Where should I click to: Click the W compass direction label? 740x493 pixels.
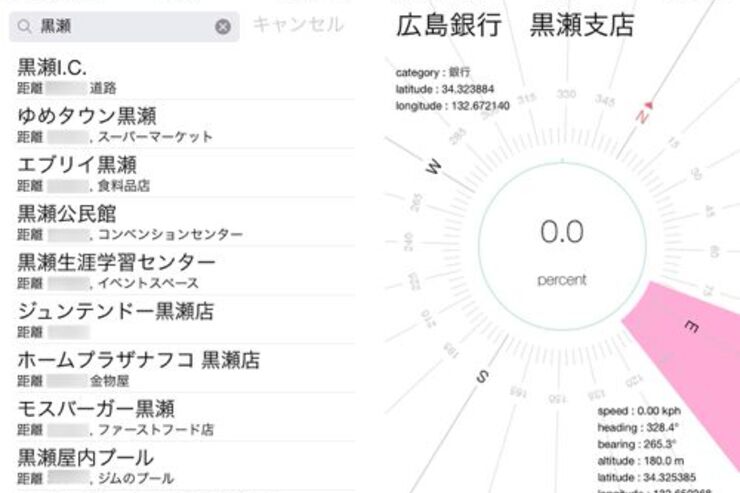[x=434, y=167]
